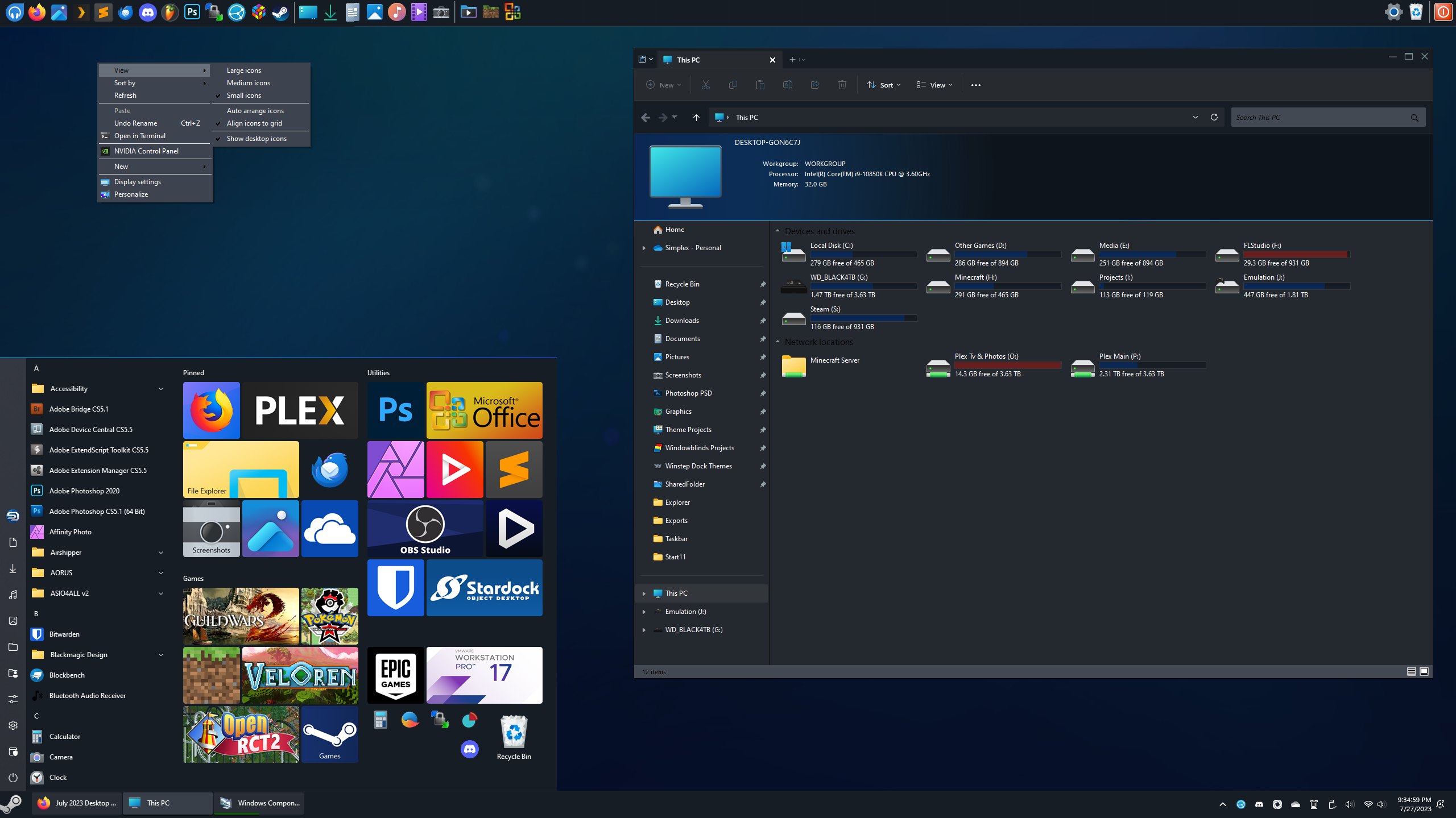Select Display settings in the context menu
The height and width of the screenshot is (818, 1456).
tap(154, 182)
